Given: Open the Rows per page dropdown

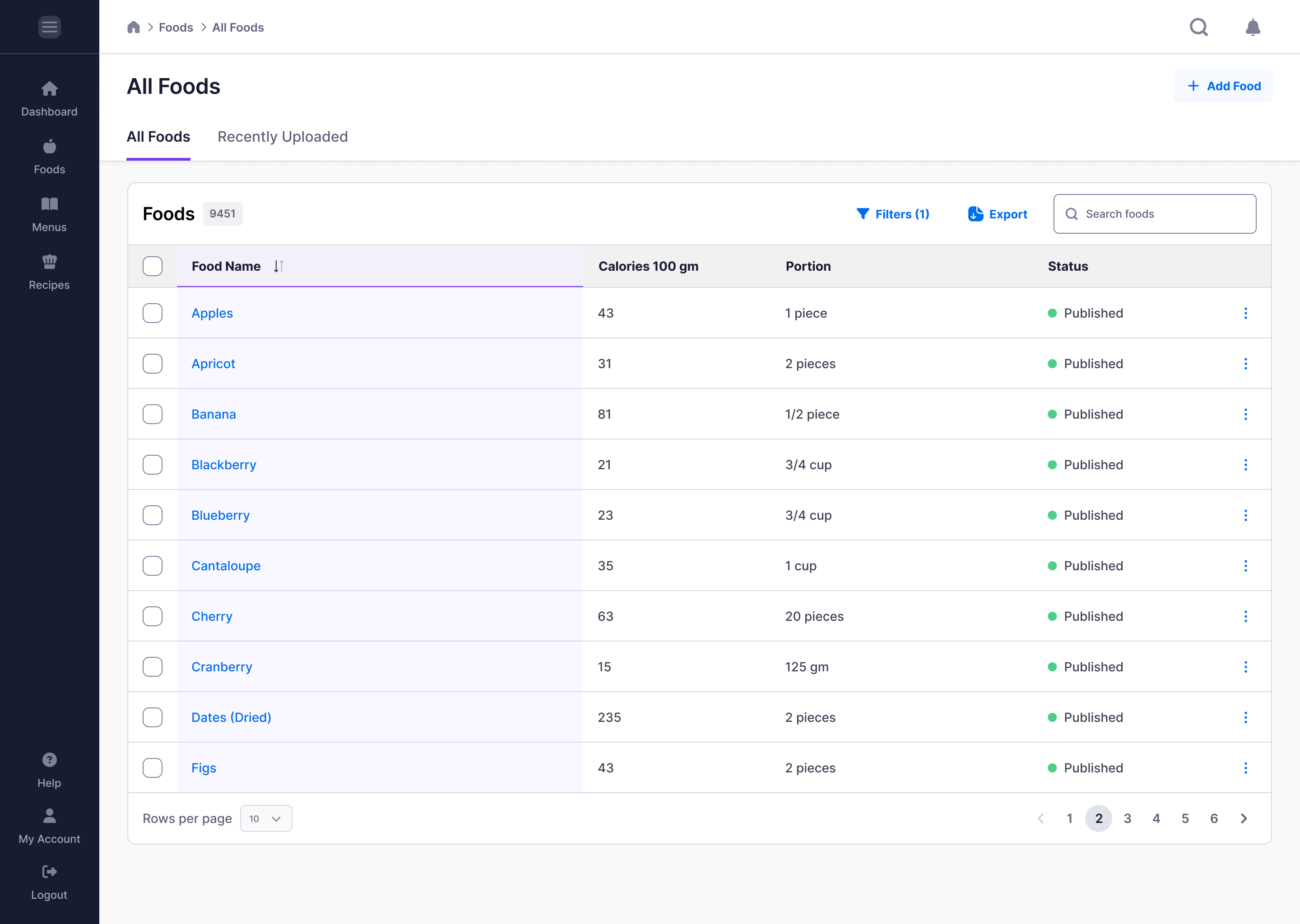Looking at the screenshot, I should pyautogui.click(x=266, y=818).
